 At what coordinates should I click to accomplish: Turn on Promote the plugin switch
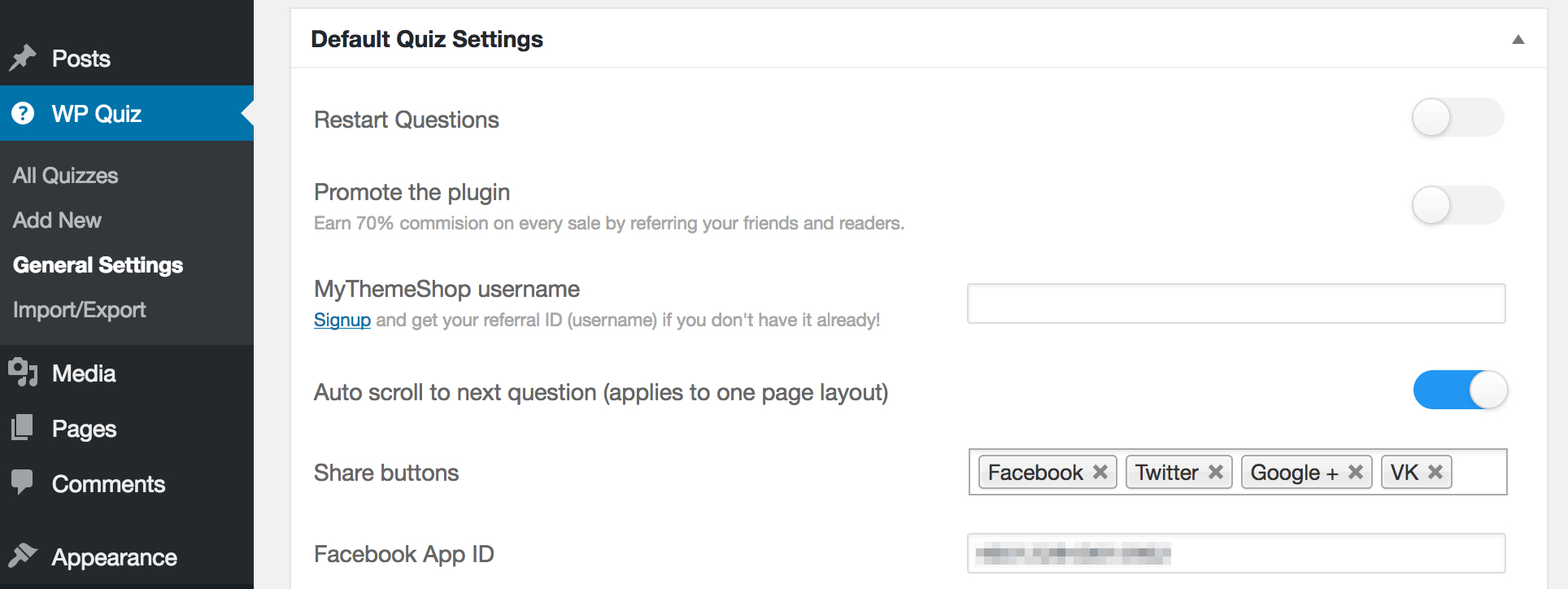pos(1457,205)
